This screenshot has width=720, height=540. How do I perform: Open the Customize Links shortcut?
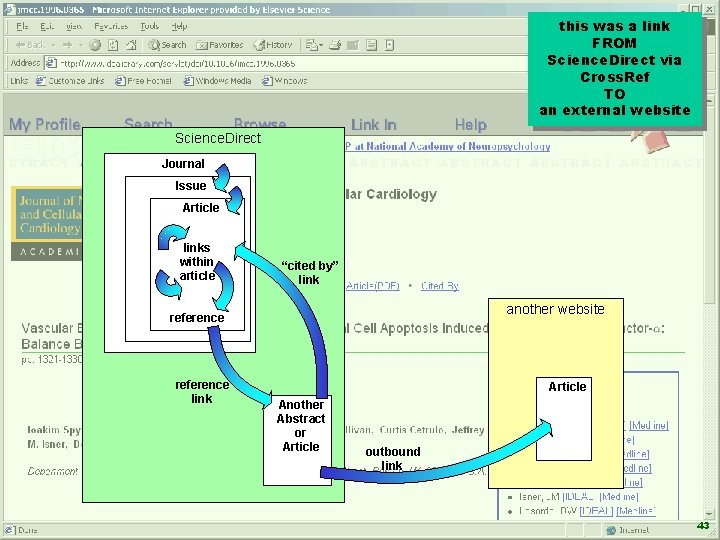click(x=70, y=81)
